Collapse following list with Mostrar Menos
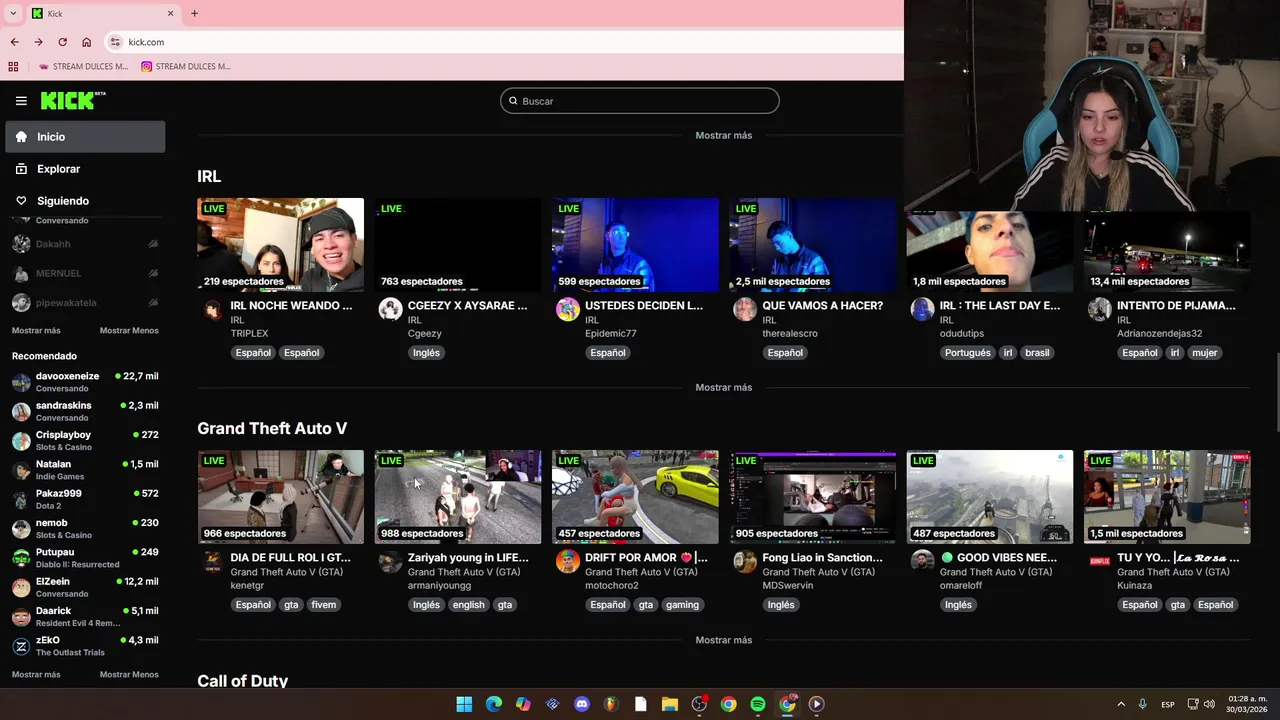The image size is (1280, 720). pos(129,331)
